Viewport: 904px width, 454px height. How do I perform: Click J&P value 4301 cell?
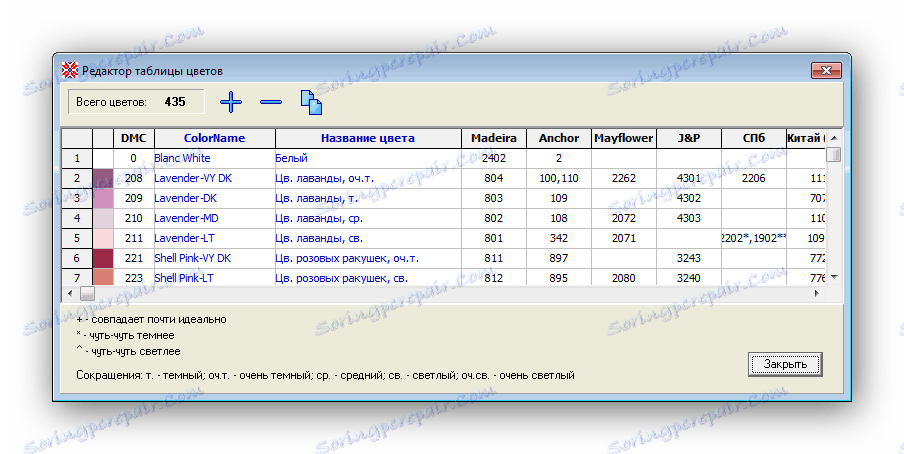(689, 178)
